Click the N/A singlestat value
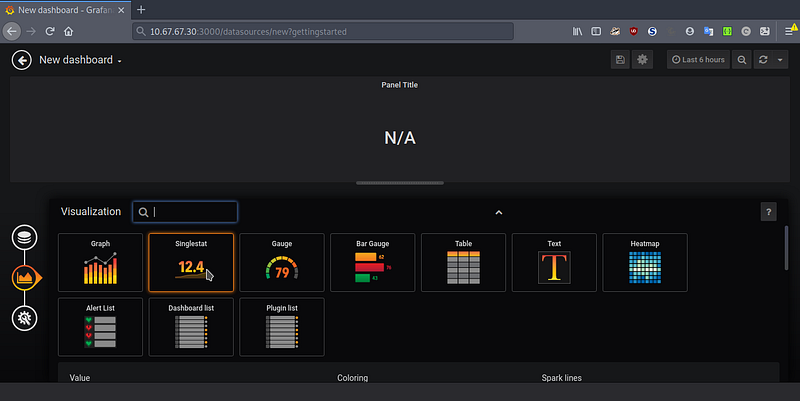This screenshot has width=800, height=401. [400, 138]
